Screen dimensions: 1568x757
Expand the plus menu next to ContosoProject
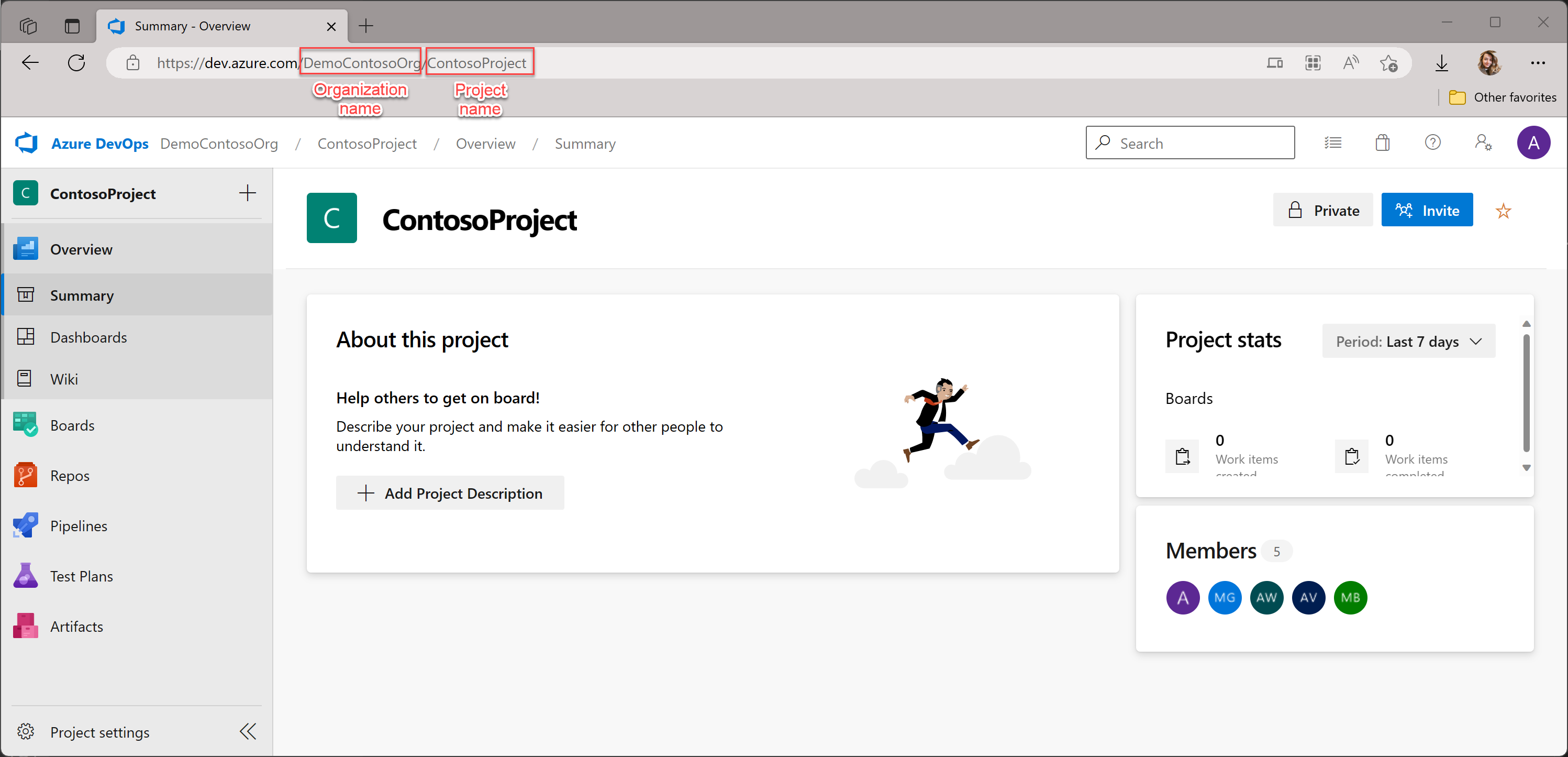tap(247, 194)
